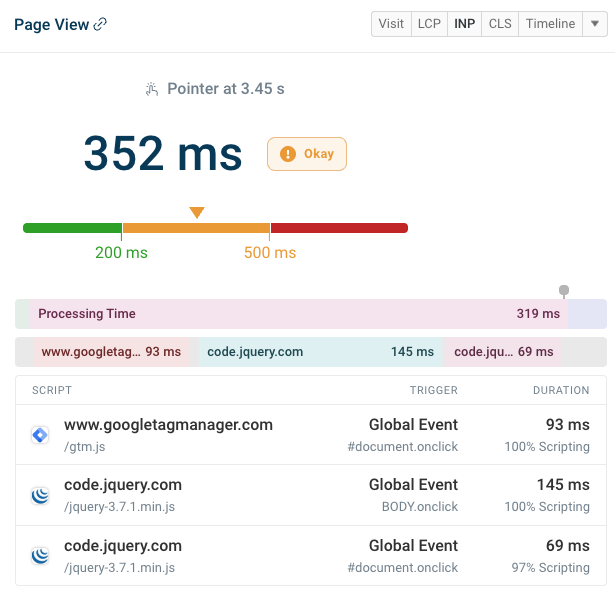
Task: Click the orange triangle score marker
Action: 197,212
